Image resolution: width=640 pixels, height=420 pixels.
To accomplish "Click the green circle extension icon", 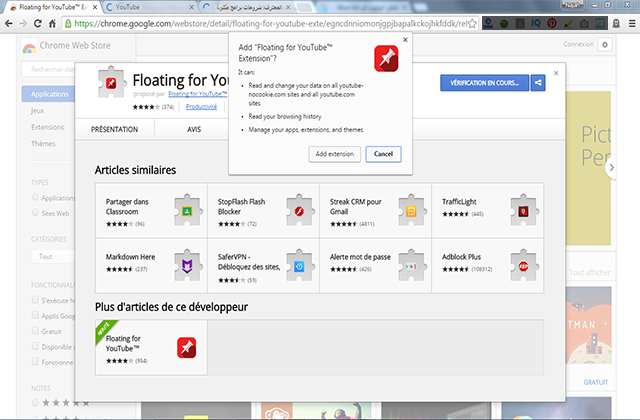I will pos(504,24).
